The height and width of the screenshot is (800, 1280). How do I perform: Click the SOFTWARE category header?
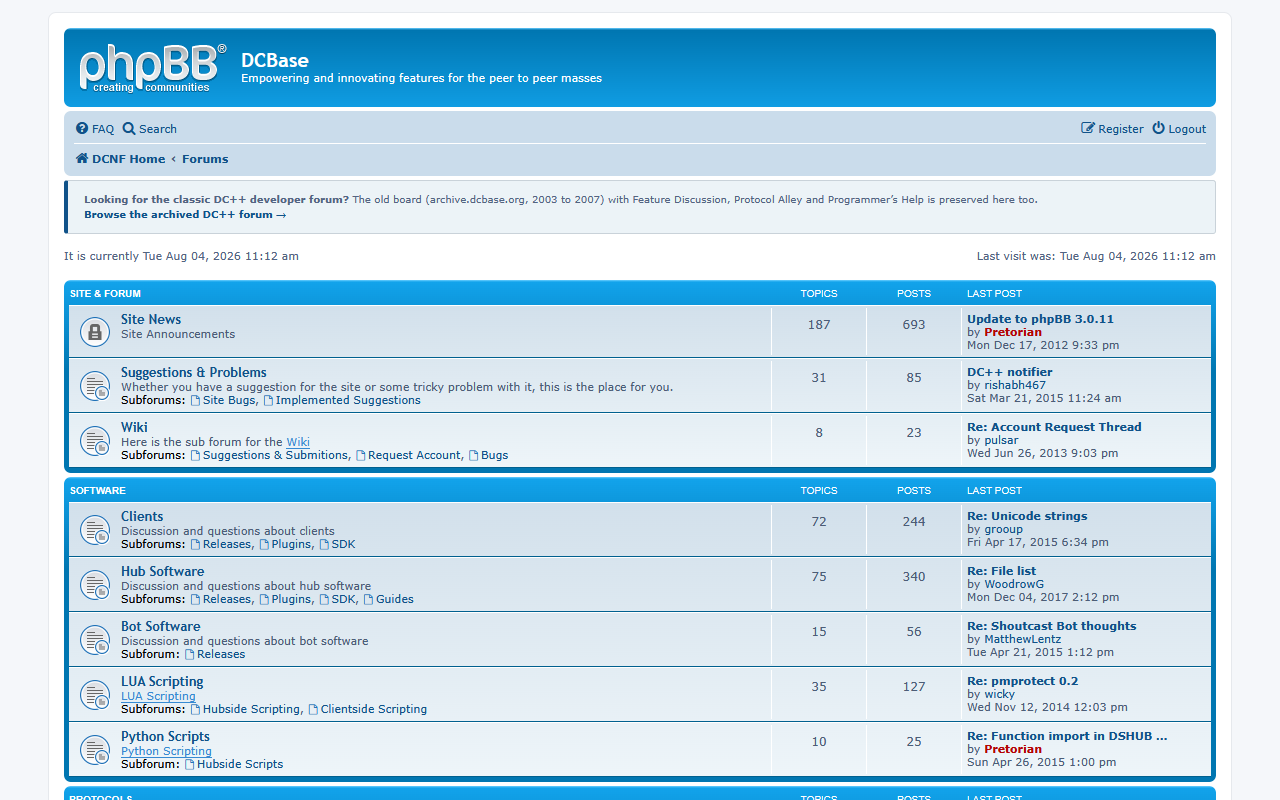pos(98,491)
